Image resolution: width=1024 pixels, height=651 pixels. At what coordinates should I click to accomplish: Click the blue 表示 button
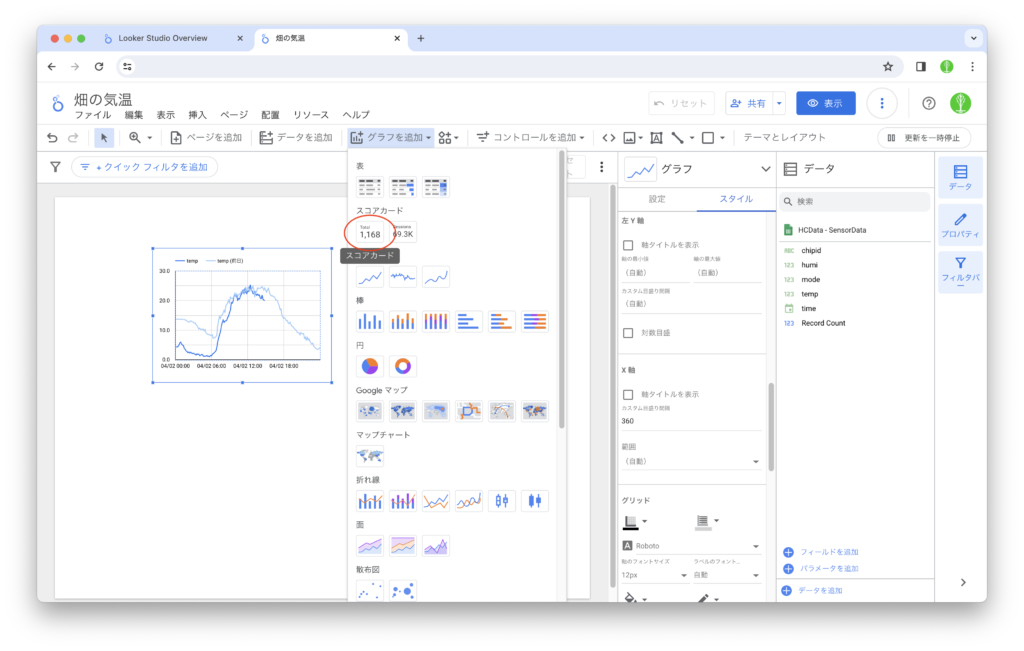click(x=825, y=103)
